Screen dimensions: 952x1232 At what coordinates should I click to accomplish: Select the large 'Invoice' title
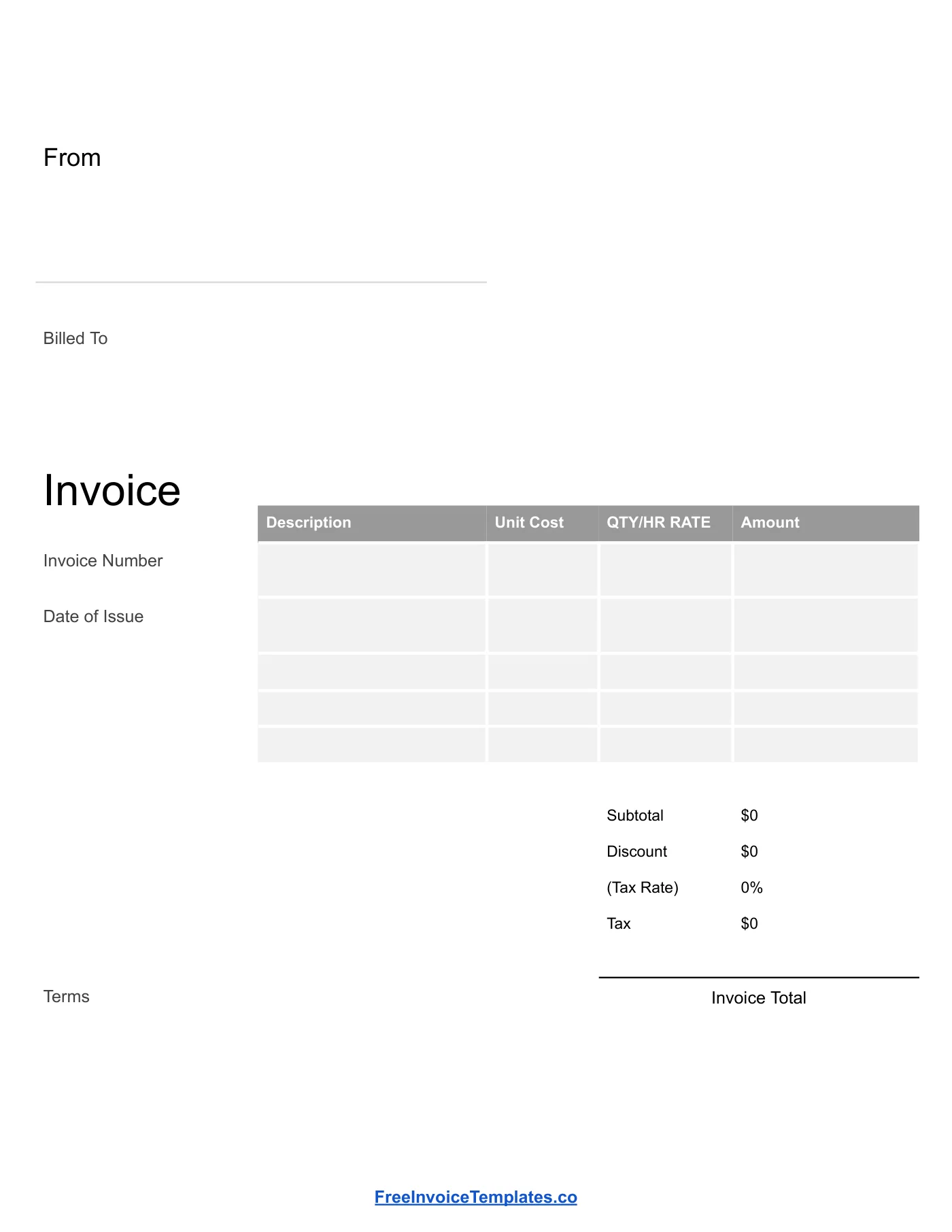pyautogui.click(x=112, y=490)
